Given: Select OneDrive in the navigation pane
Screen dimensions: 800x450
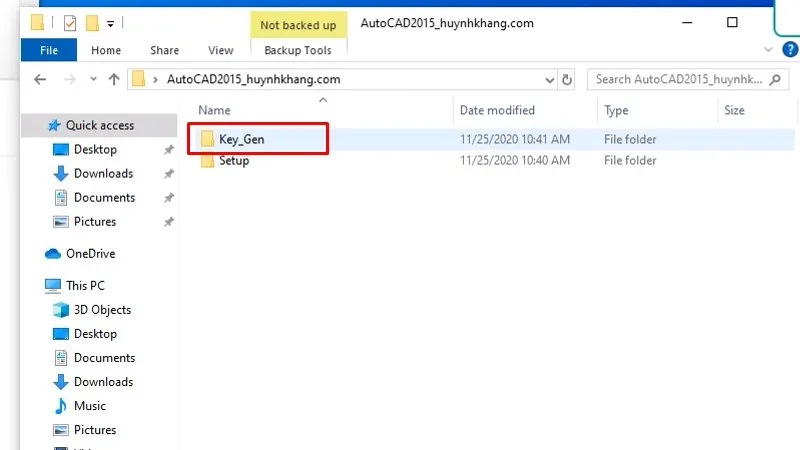Looking at the screenshot, I should [90, 254].
